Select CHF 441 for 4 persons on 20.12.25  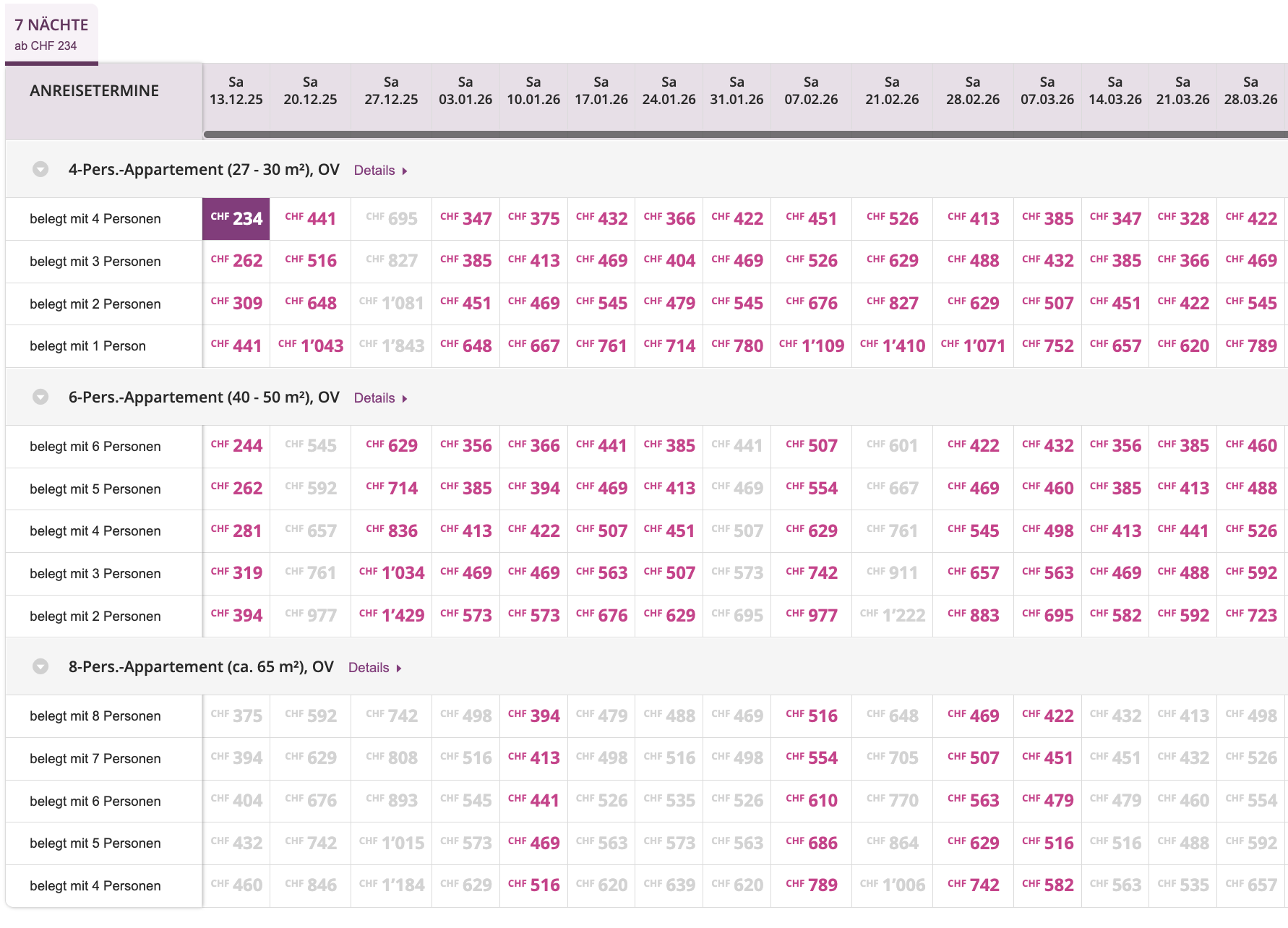(311, 219)
